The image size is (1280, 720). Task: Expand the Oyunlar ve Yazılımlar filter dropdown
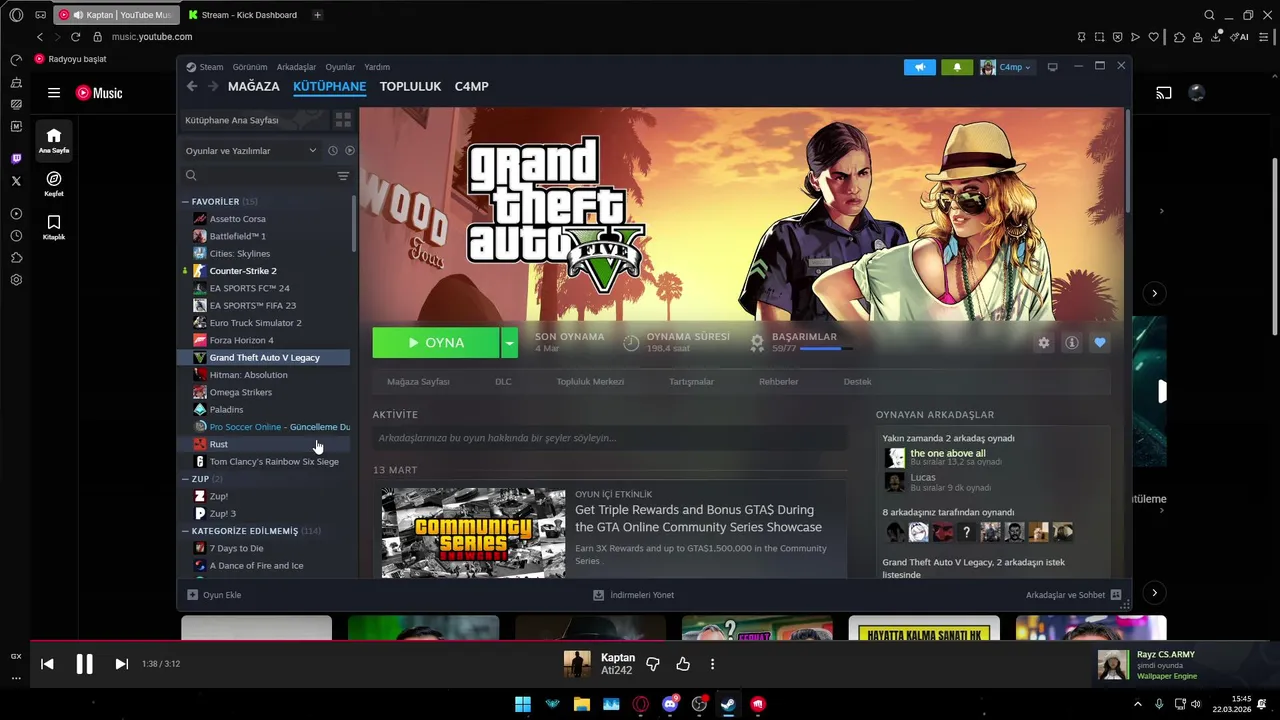[x=250, y=151]
